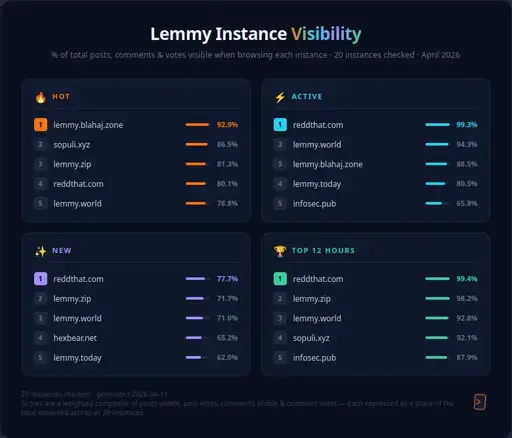Open lemmy.today in the ACTIVE list

(x=317, y=184)
